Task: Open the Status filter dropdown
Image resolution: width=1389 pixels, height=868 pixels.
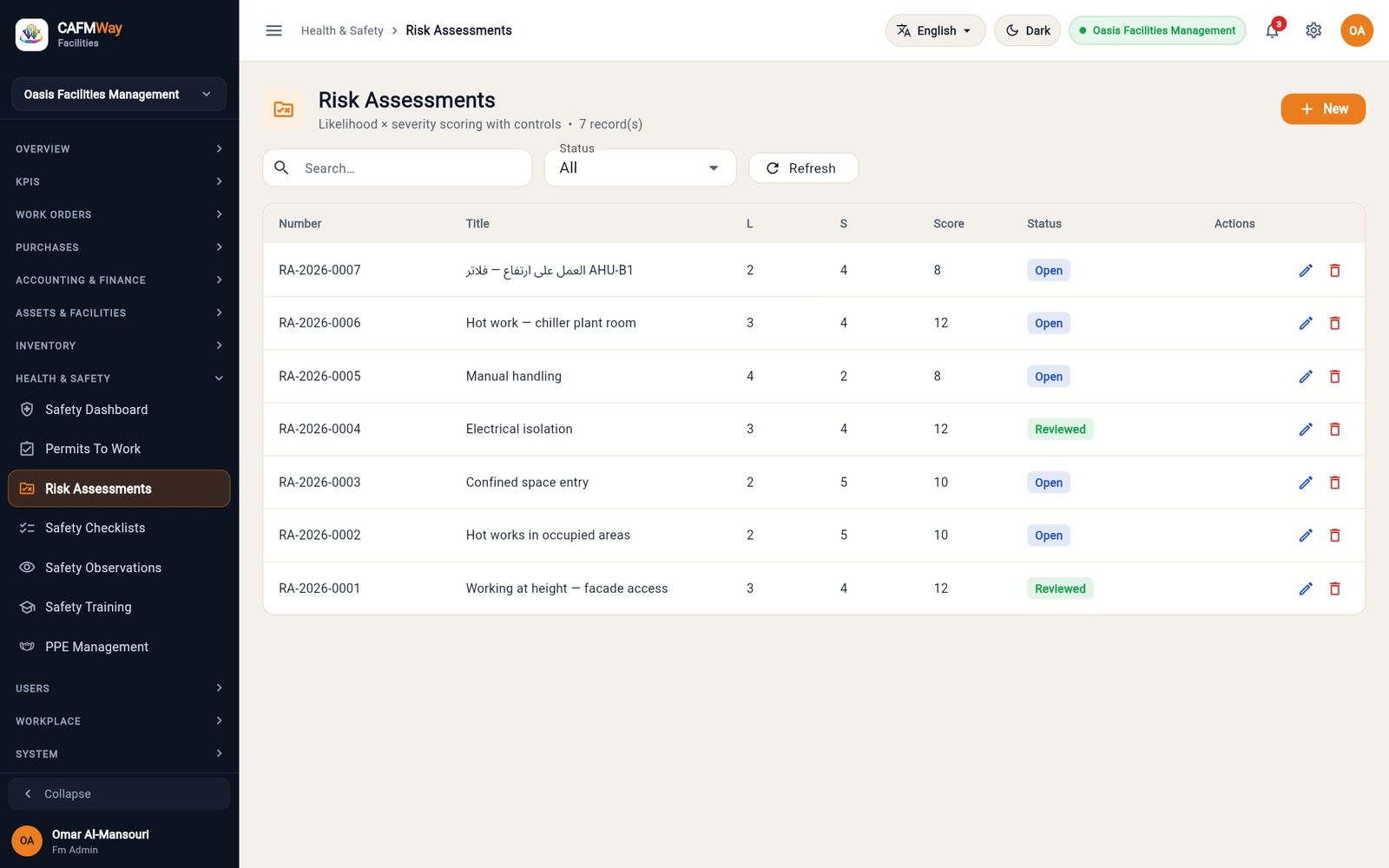Action: coord(640,168)
